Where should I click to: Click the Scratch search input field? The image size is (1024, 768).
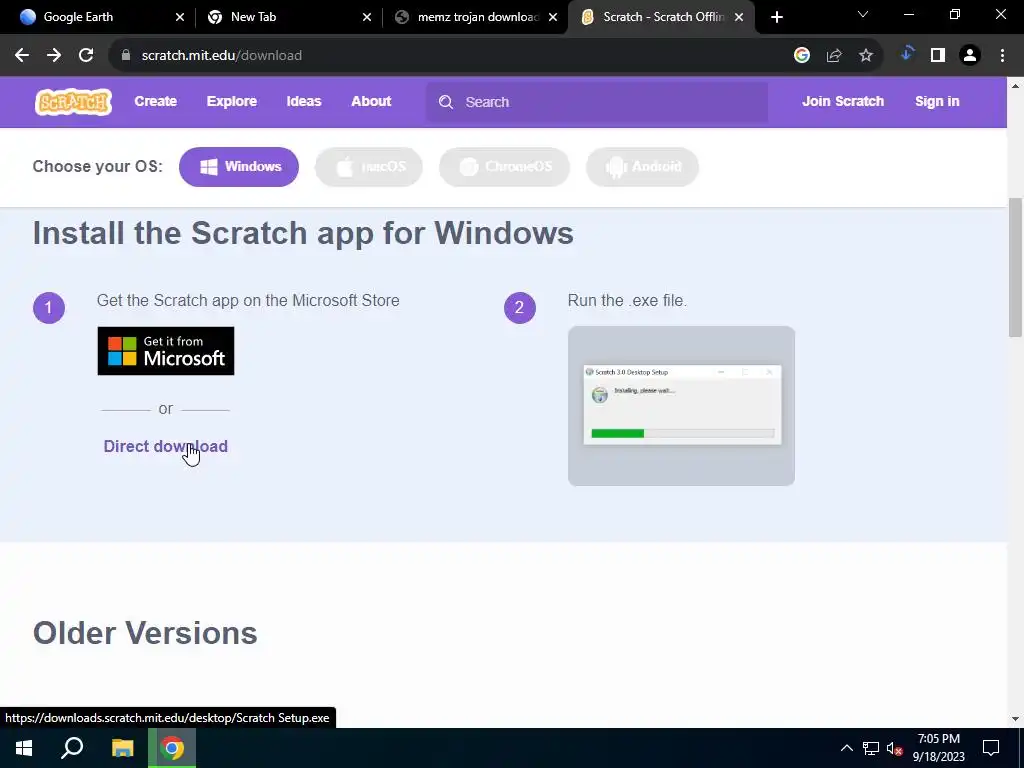(597, 102)
